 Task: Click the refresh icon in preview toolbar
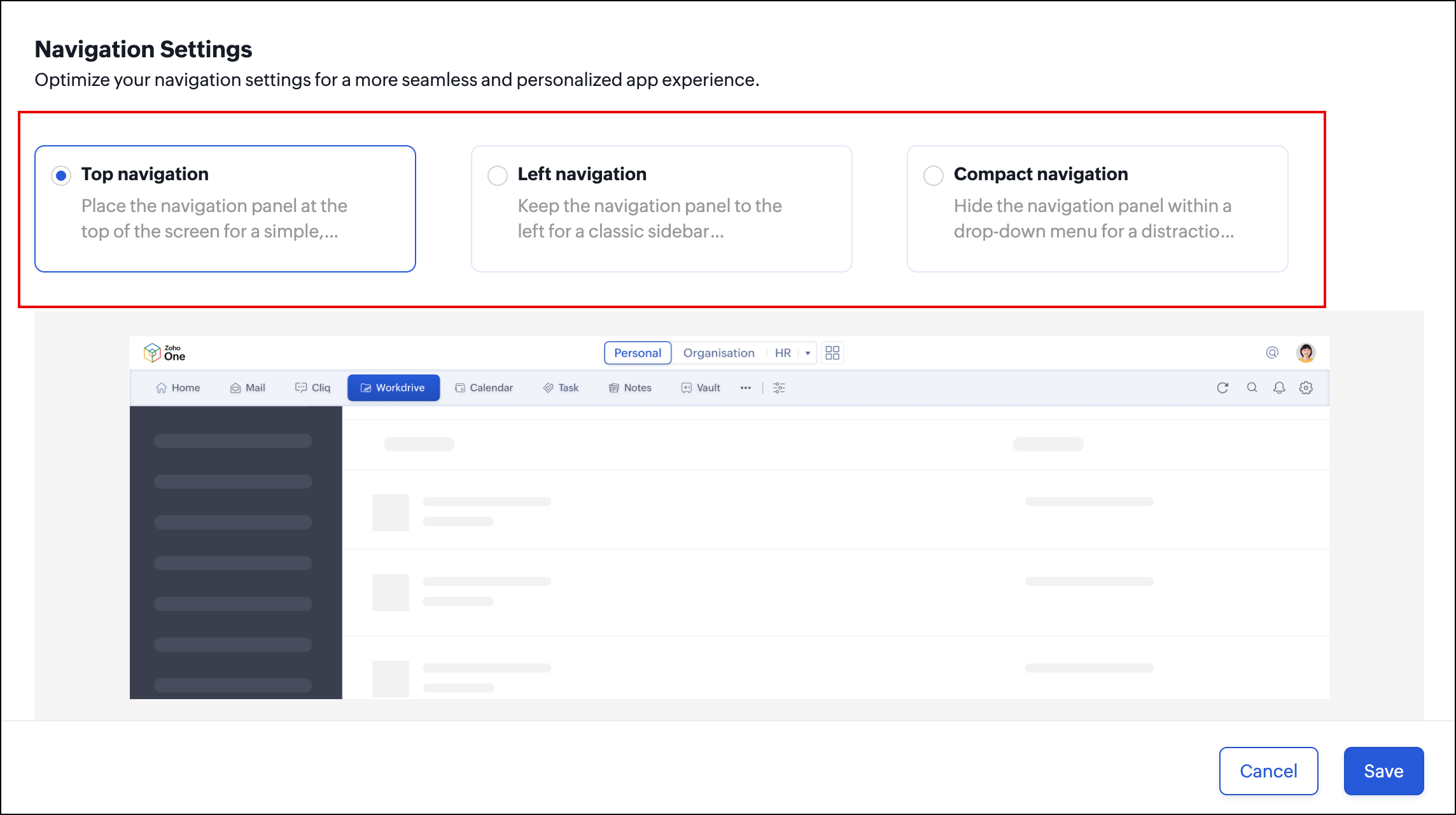1222,388
